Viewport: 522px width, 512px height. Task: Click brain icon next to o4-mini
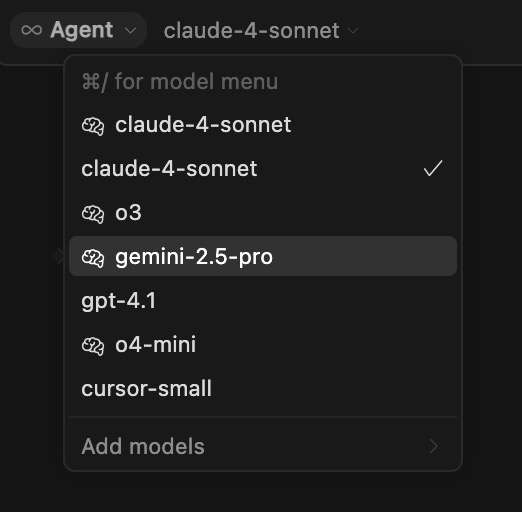click(x=93, y=346)
